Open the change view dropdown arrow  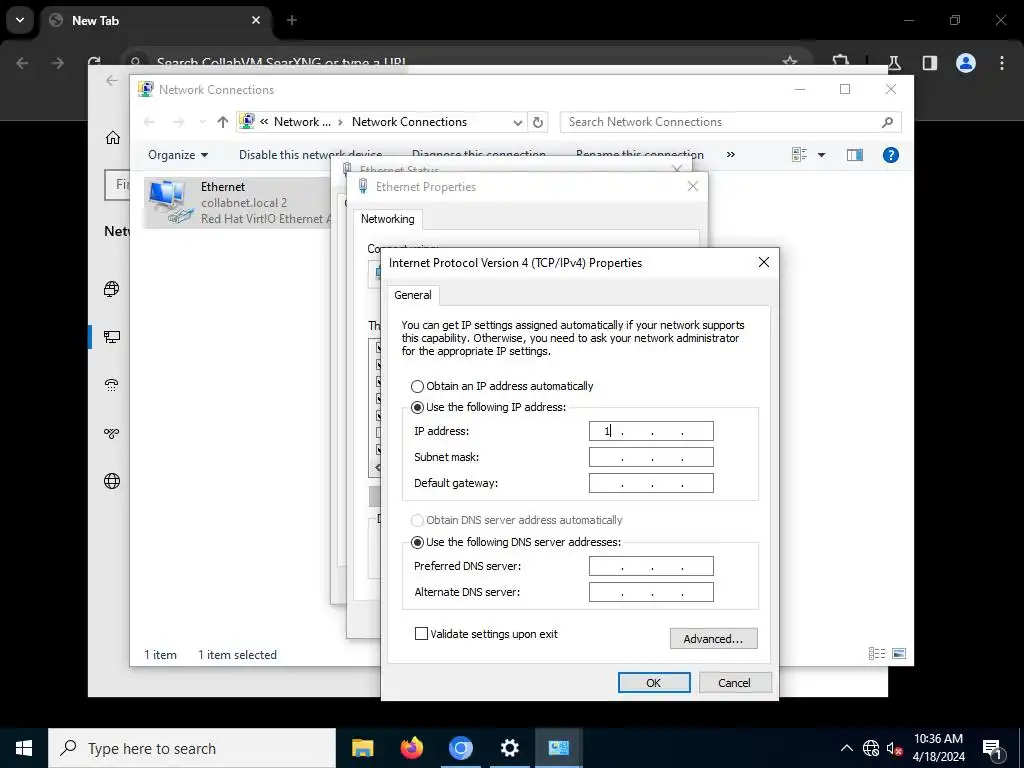(822, 155)
